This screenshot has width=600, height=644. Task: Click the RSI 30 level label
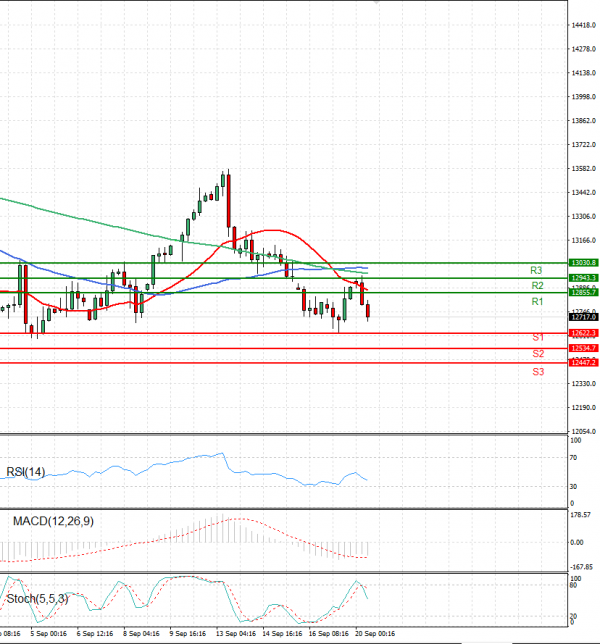574,487
